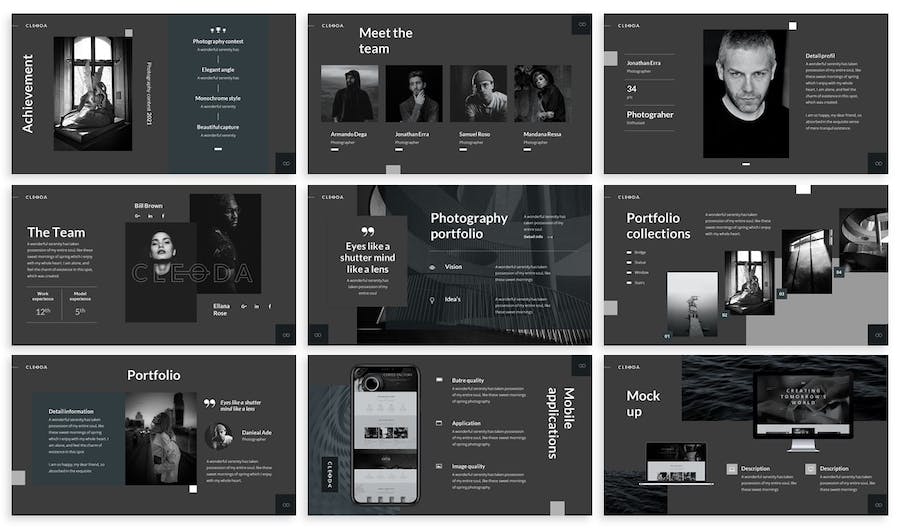Click the Facebook icon under Bill Brown
This screenshot has height=528, width=900.
click(163, 216)
